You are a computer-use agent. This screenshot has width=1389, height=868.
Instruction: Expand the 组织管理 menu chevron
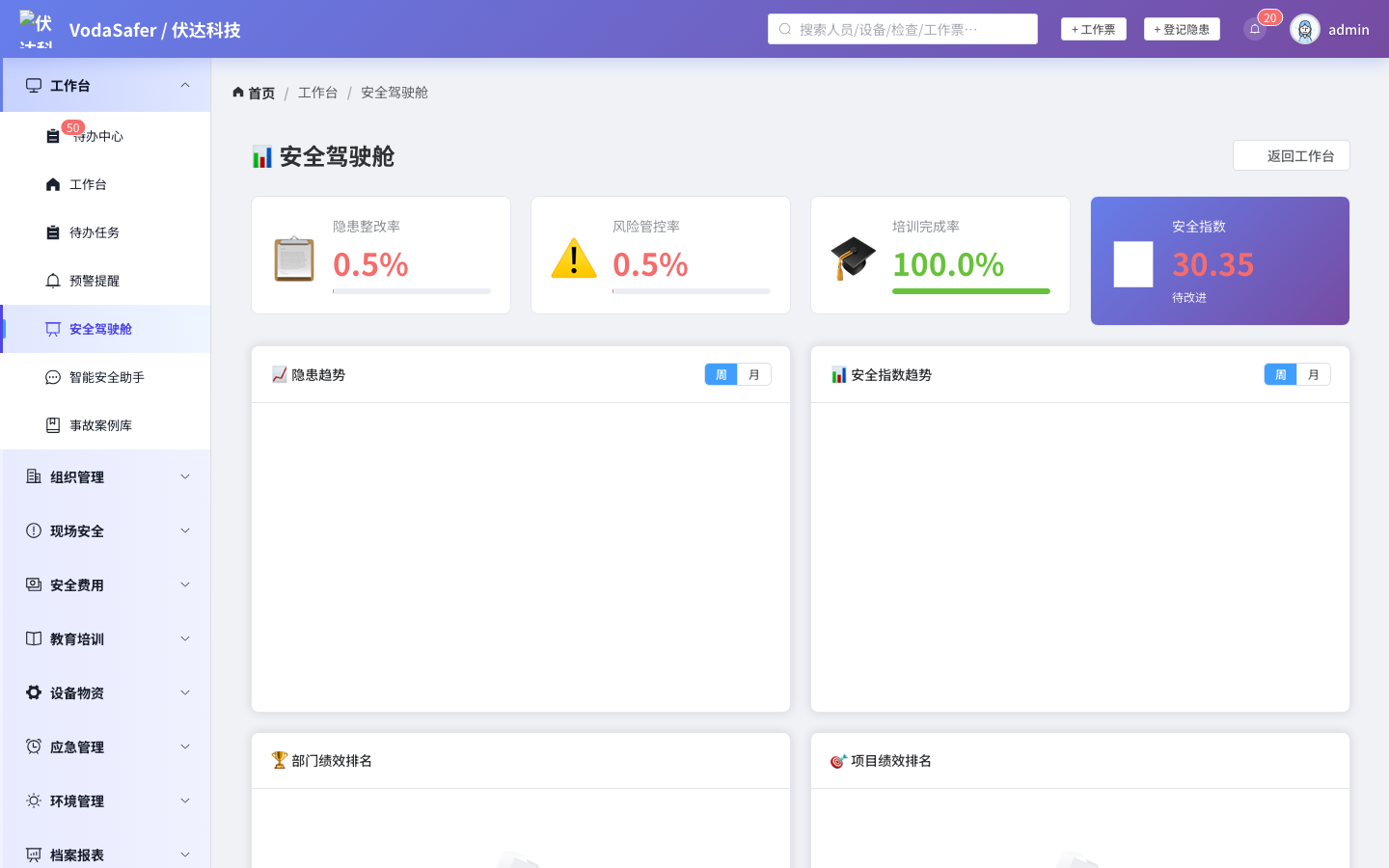point(185,476)
